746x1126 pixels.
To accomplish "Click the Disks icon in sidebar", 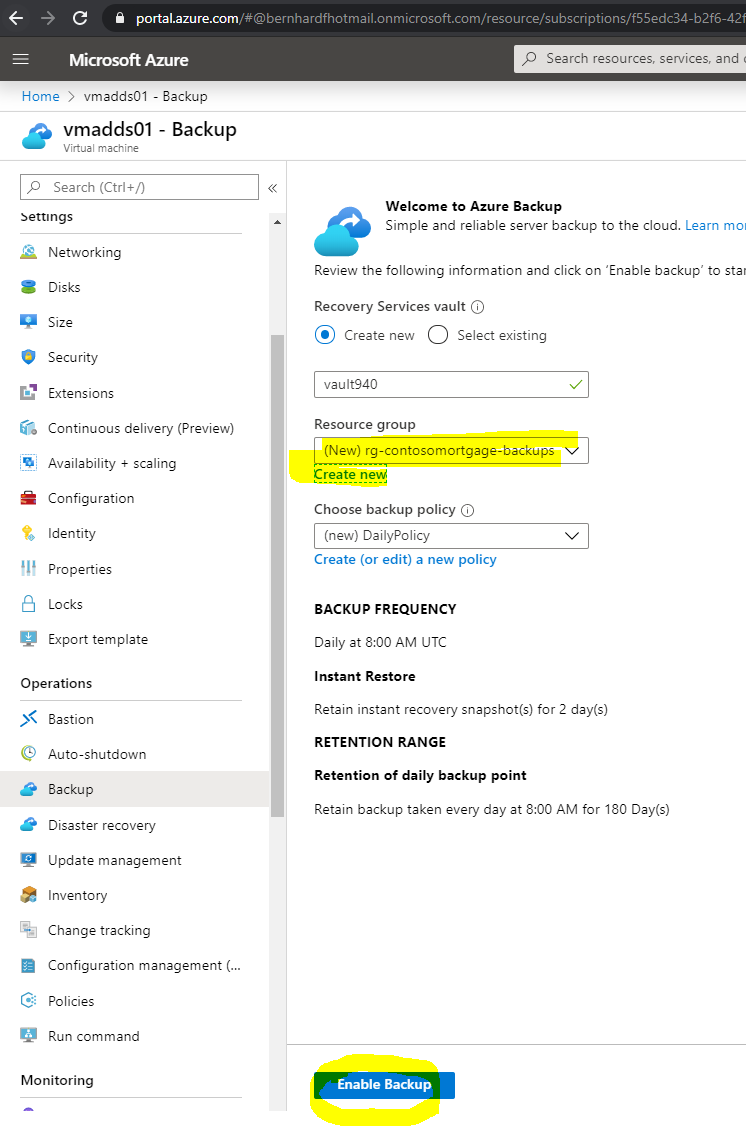I will coord(29,287).
